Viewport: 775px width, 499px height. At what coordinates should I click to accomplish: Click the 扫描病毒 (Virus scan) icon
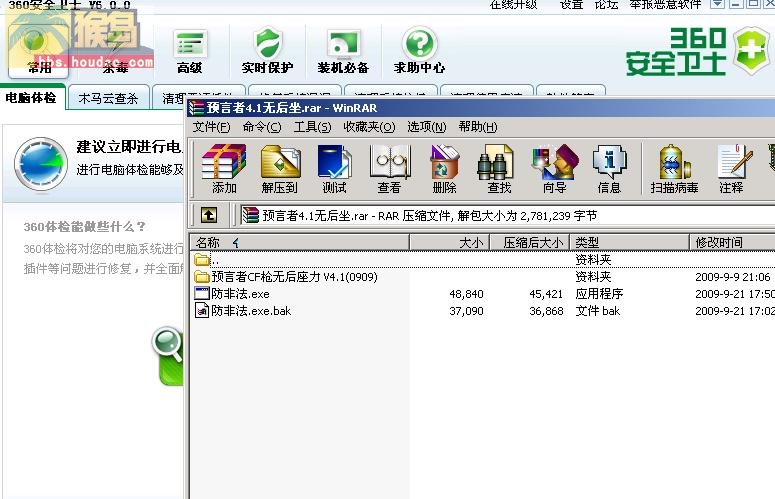674,162
